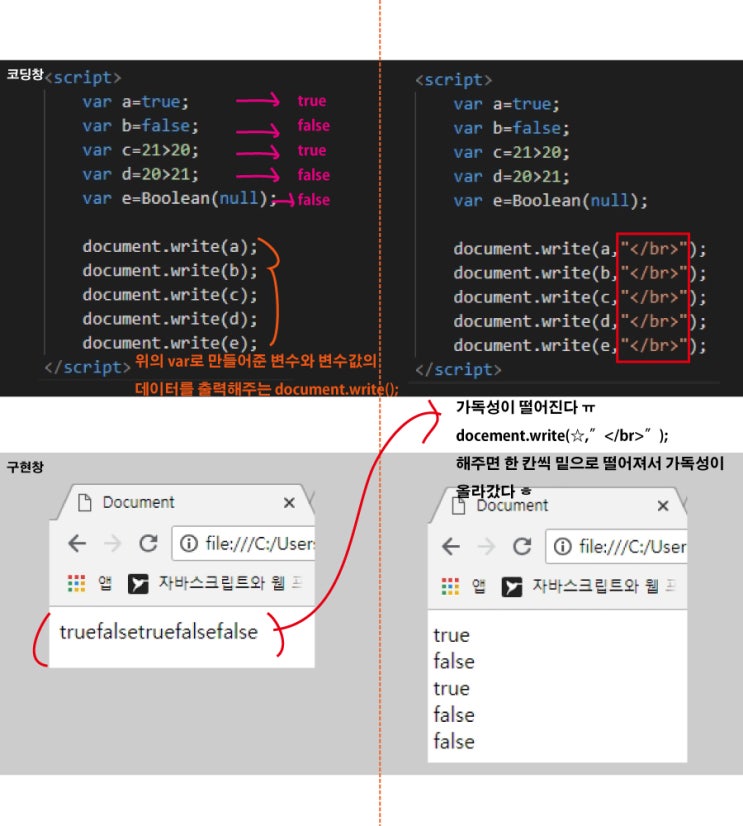Click closing </script> tag in right code

tap(458, 369)
